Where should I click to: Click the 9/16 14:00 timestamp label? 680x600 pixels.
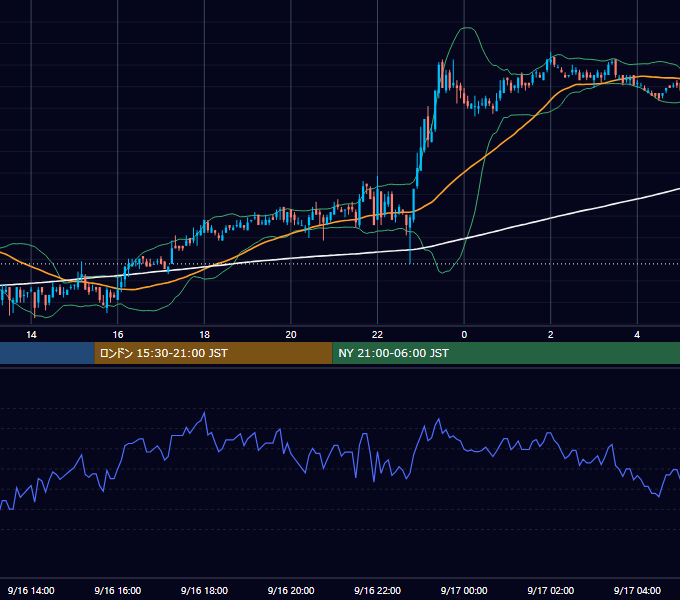coord(31,590)
